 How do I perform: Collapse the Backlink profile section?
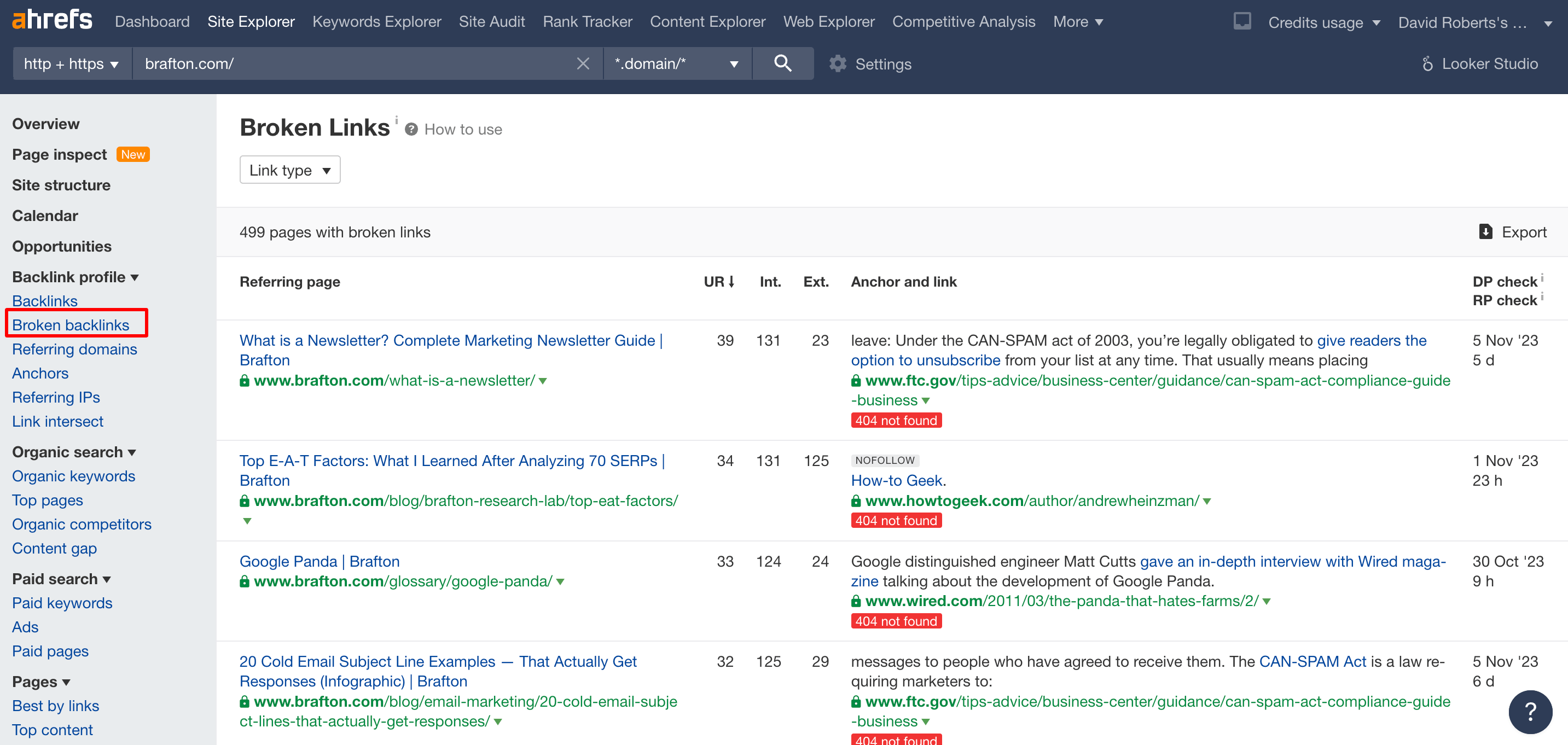76,277
